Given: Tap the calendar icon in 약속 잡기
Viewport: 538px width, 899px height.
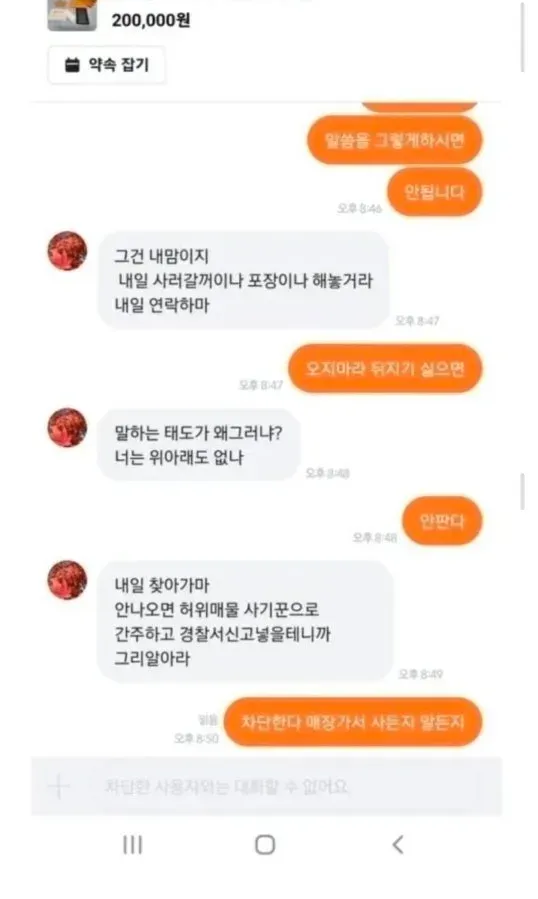Looking at the screenshot, I should pyautogui.click(x=72, y=65).
